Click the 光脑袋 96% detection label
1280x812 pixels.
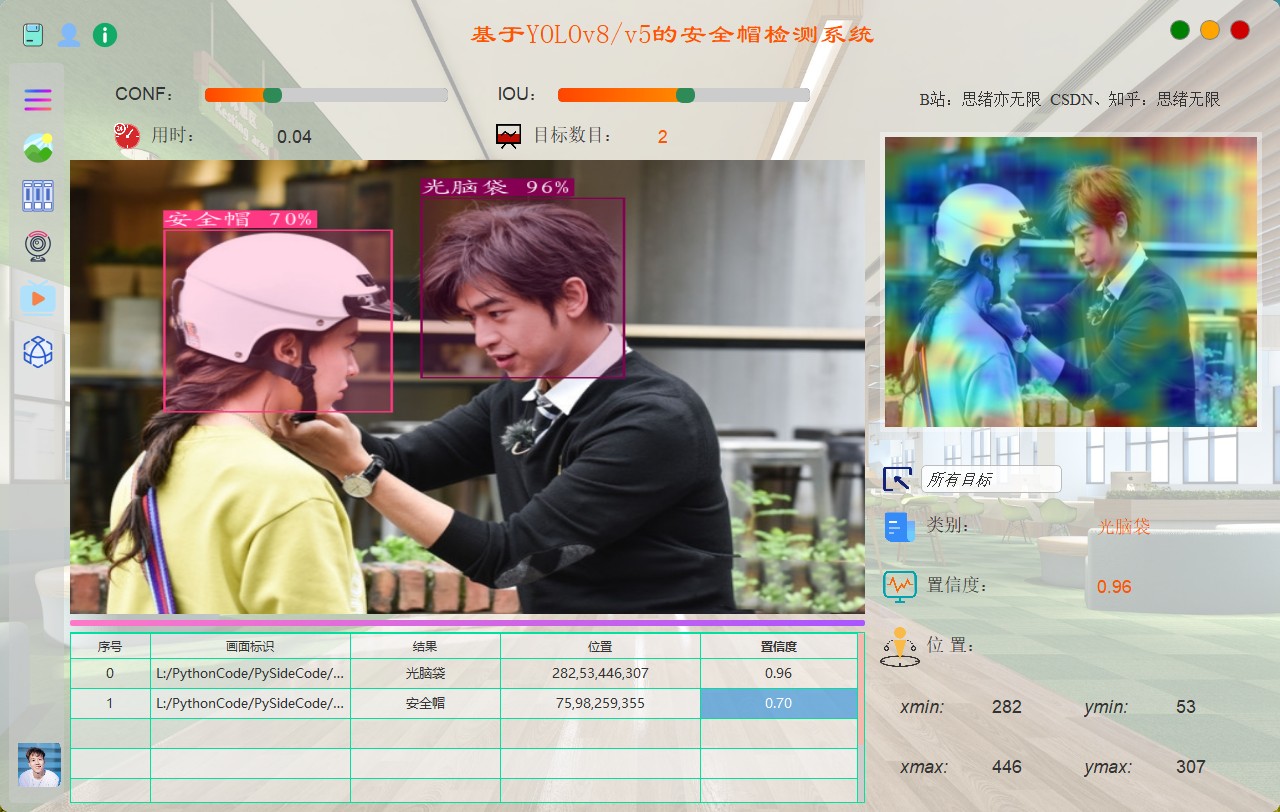(x=497, y=187)
